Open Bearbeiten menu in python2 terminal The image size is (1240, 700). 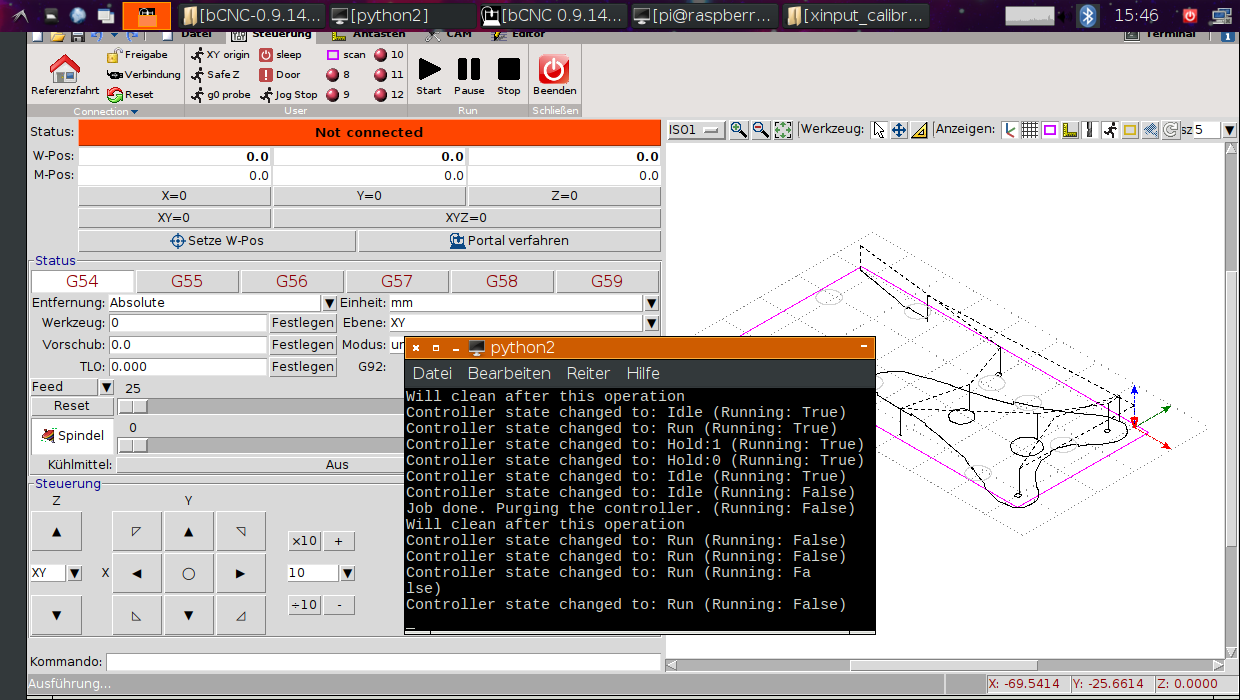tap(509, 373)
